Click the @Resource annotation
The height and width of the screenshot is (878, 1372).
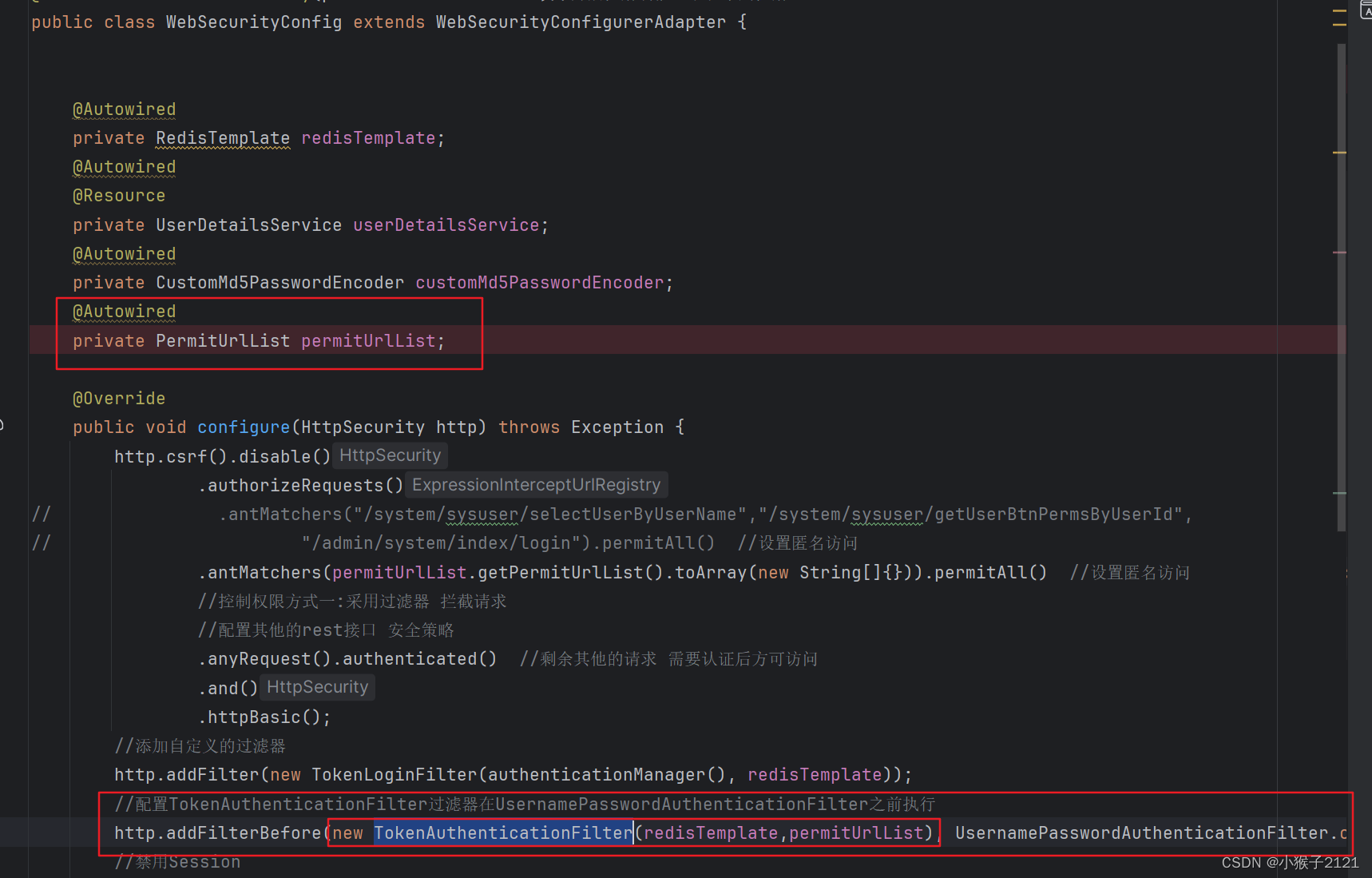[118, 195]
